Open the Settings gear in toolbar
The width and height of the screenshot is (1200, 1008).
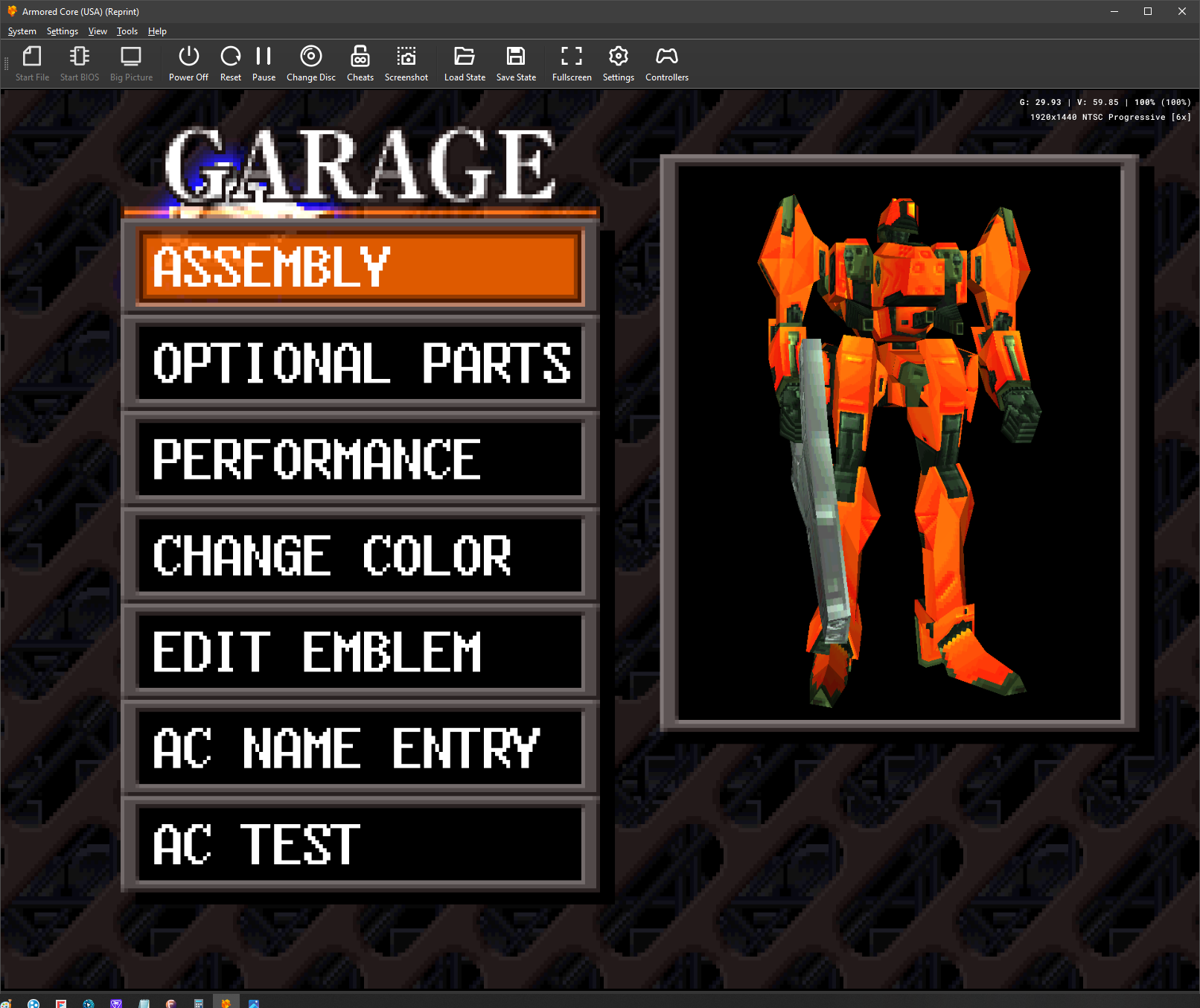tap(619, 64)
